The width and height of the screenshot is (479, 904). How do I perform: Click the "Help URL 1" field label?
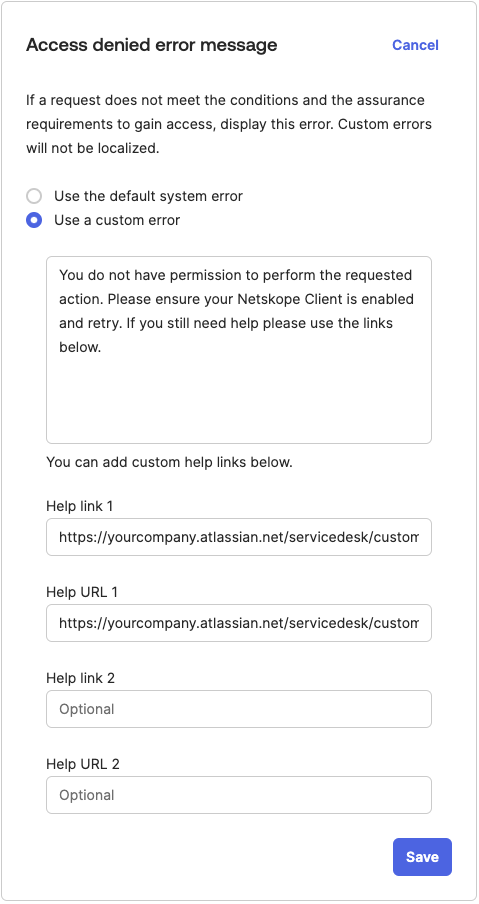[82, 592]
